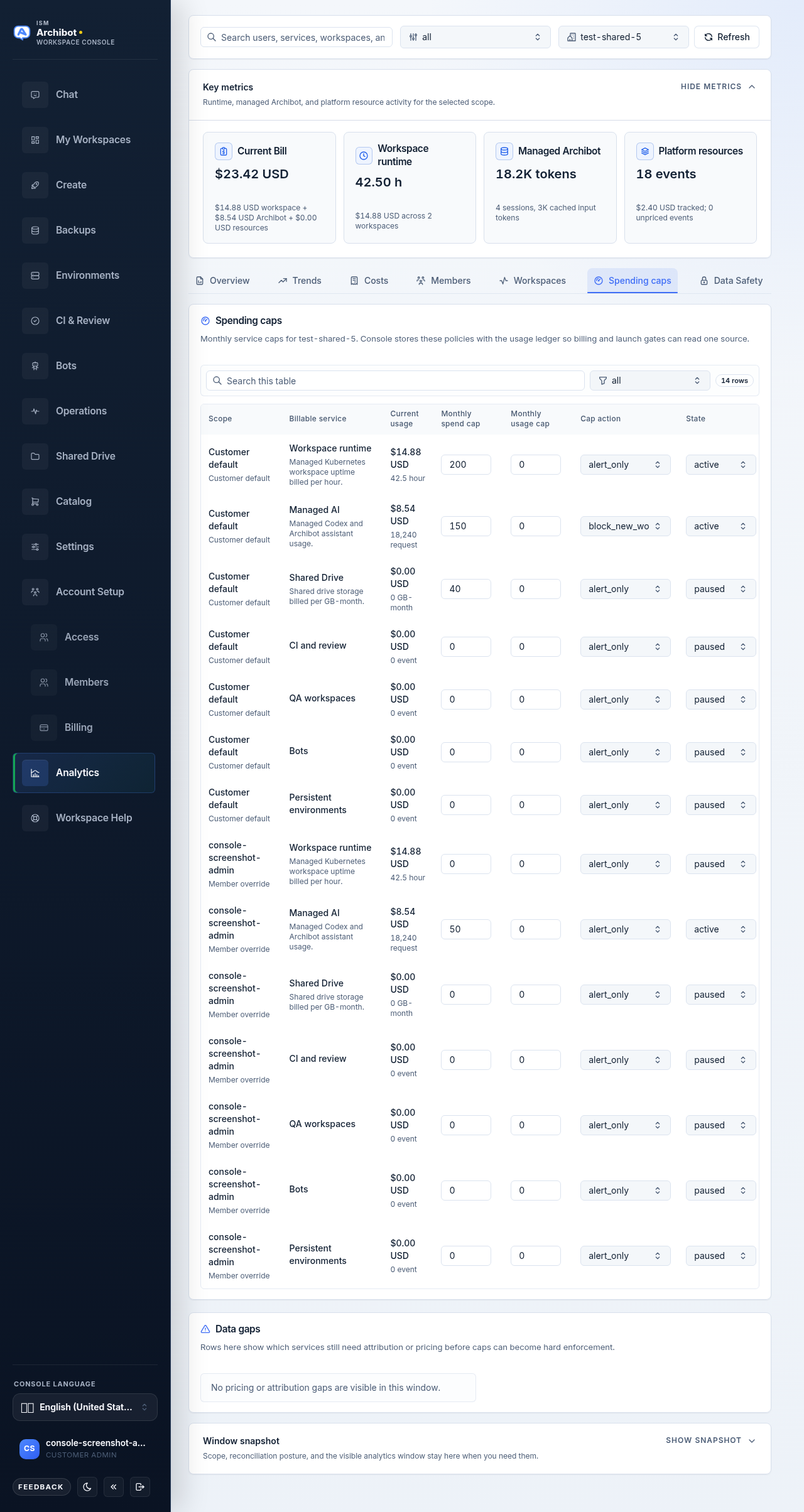Image resolution: width=804 pixels, height=1512 pixels.
Task: Click the CI & Review check icon
Action: [x=35, y=321]
